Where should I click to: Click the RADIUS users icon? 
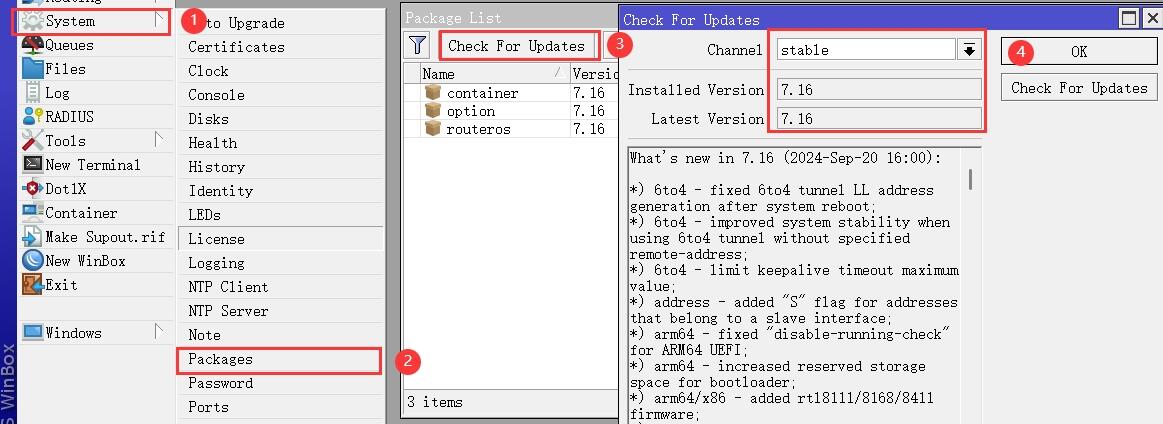tap(33, 116)
